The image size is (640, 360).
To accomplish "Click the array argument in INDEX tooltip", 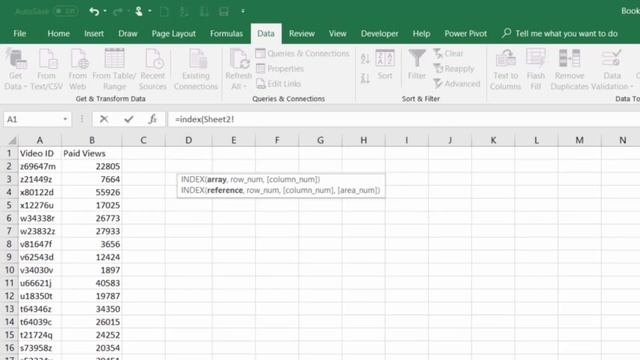I will pos(217,179).
